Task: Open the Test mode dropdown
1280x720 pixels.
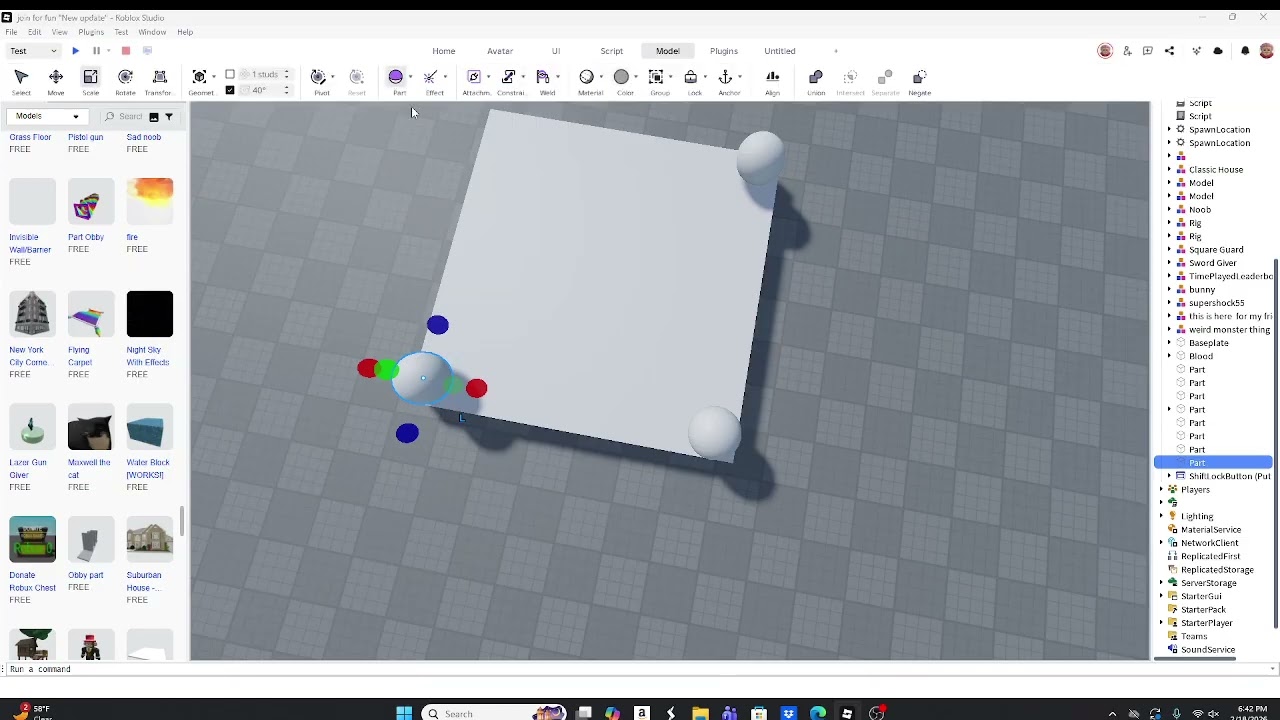Action: pos(33,51)
